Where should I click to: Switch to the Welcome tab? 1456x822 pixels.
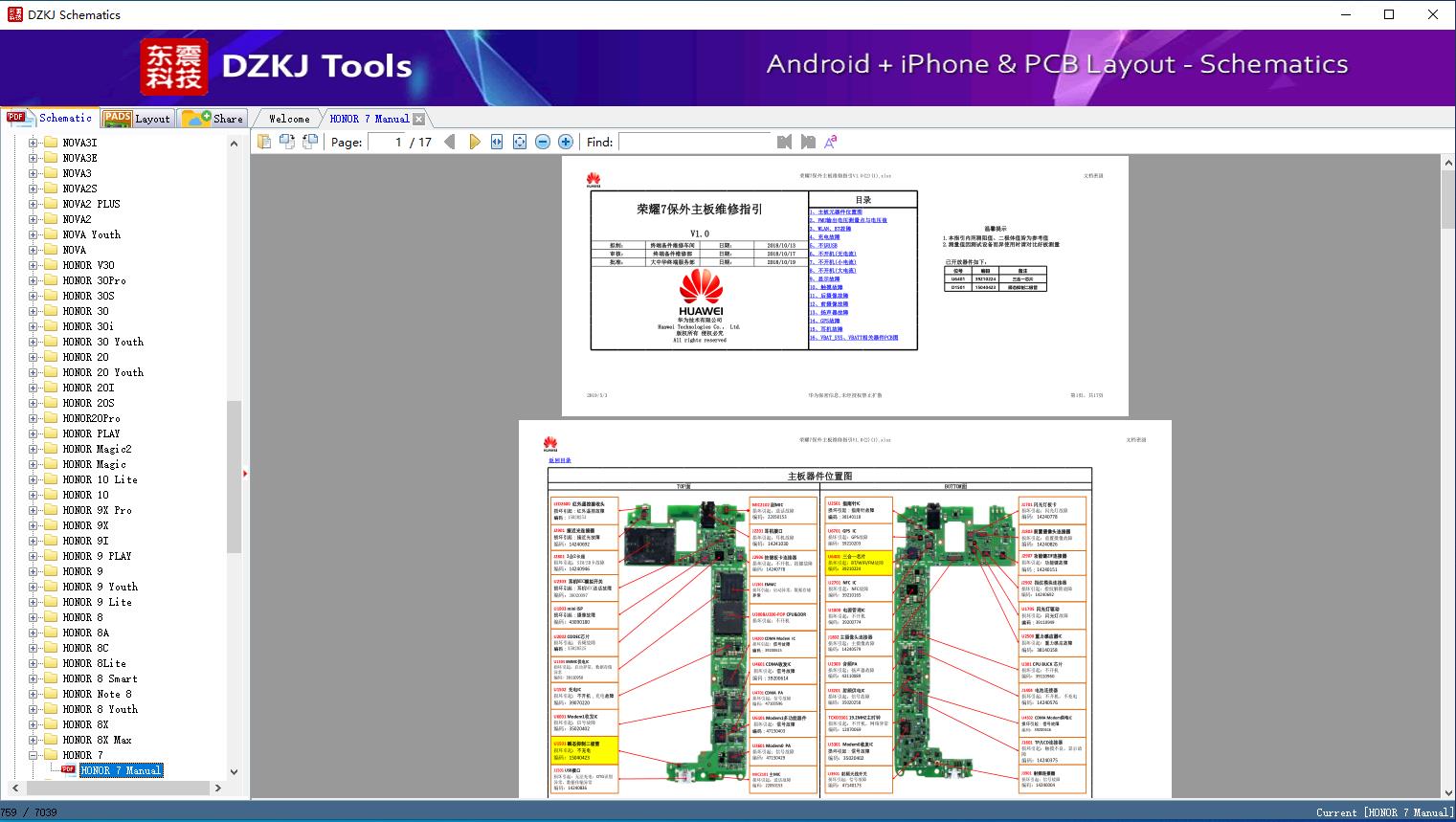[x=289, y=119]
